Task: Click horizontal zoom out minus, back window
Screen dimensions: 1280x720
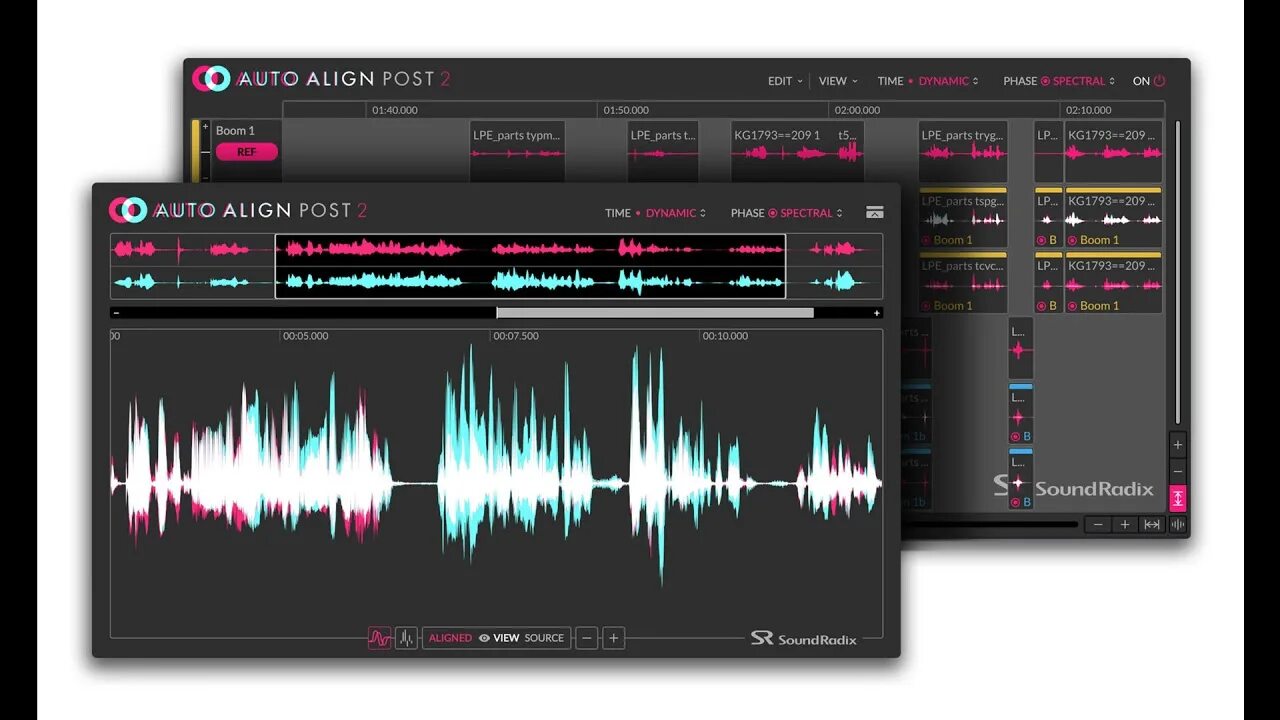Action: 1099,524
